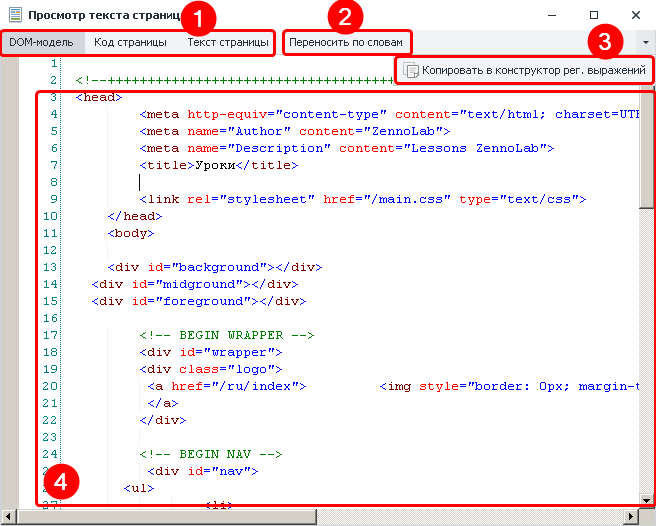Click Копировать в конструктор рег. выражений
Viewport: 656px width, 526px height.
click(x=525, y=70)
